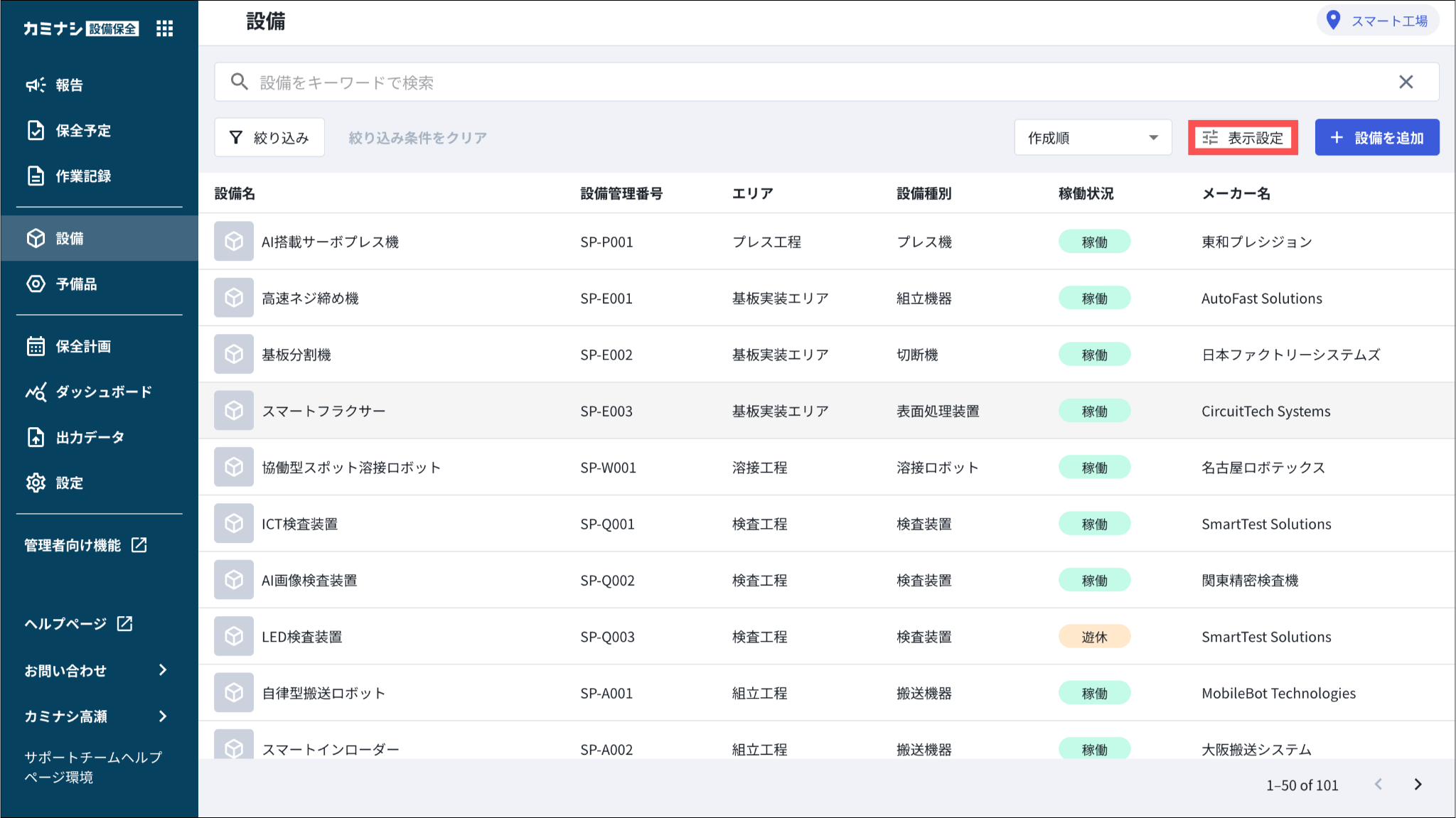The width and height of the screenshot is (1456, 818).
Task: Open 出力データ in the sidebar
Action: coord(90,438)
